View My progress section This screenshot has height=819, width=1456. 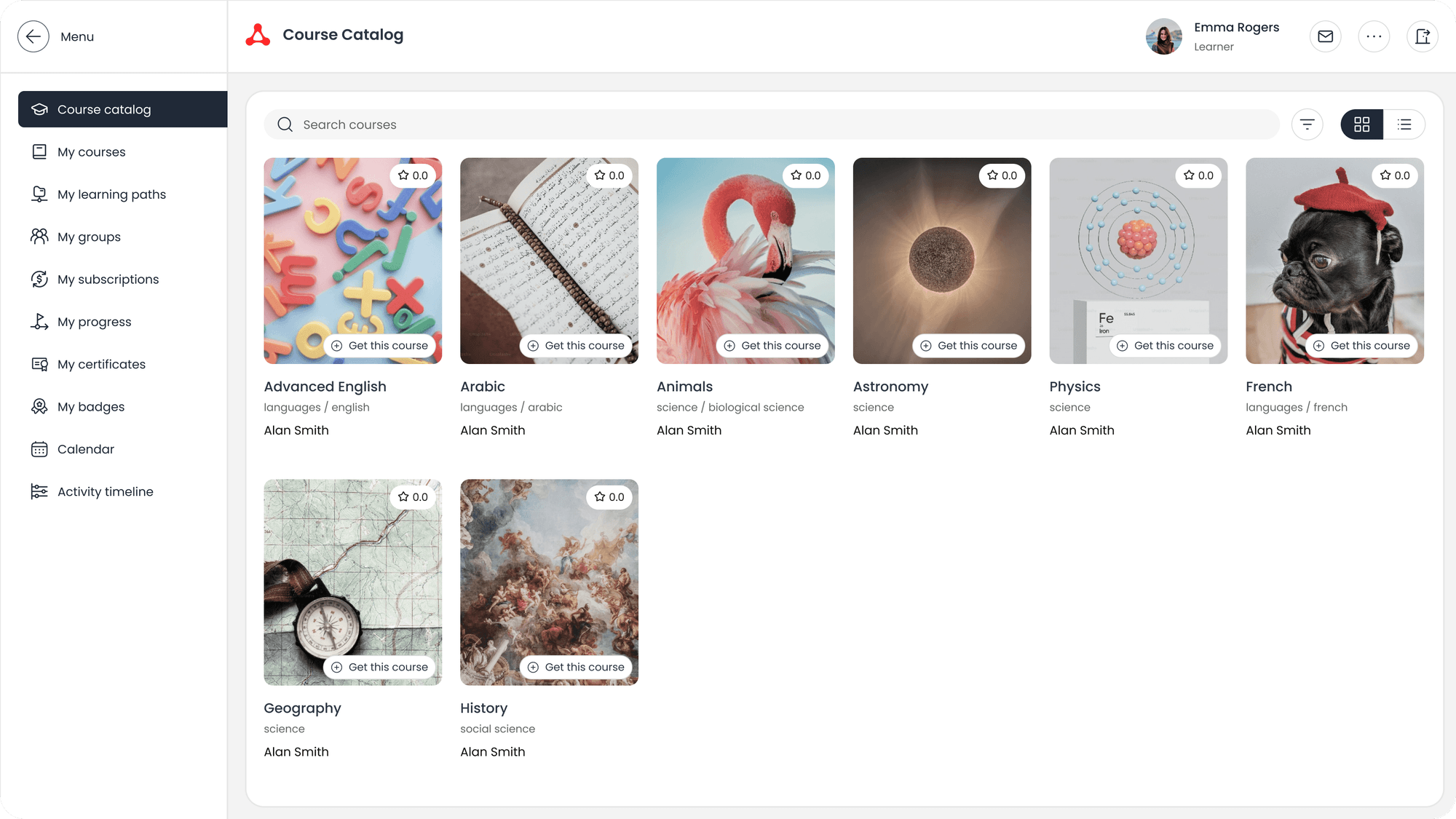click(x=95, y=321)
